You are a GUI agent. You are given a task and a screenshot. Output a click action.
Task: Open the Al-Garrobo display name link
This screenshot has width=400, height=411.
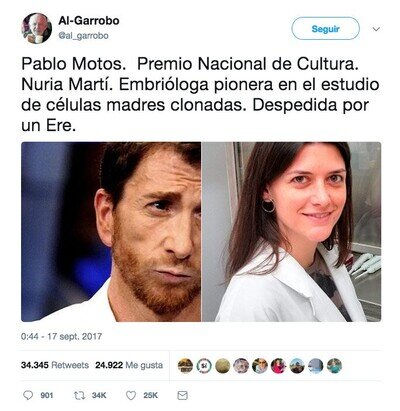(x=89, y=21)
